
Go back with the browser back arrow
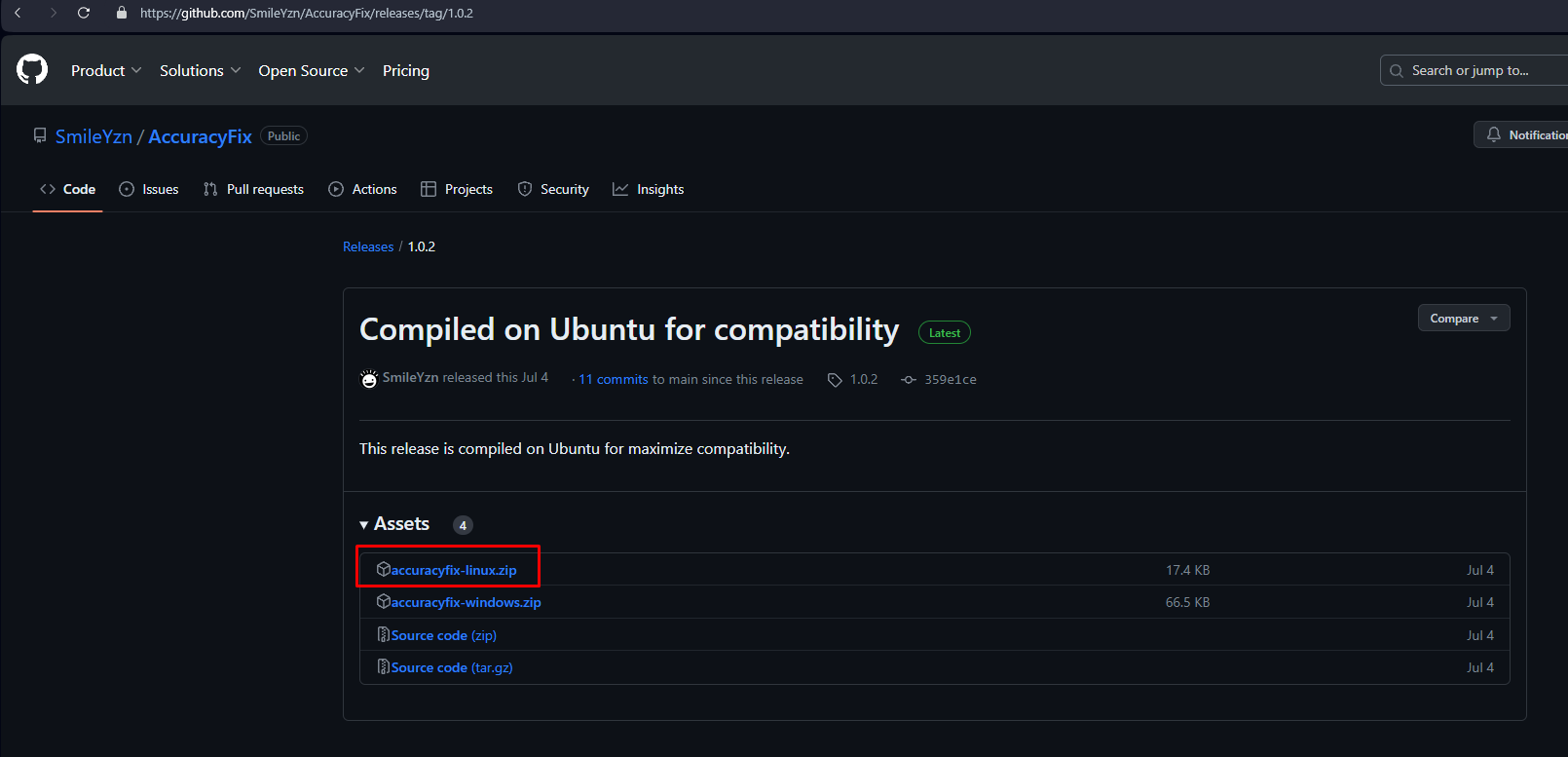pyautogui.click(x=18, y=13)
